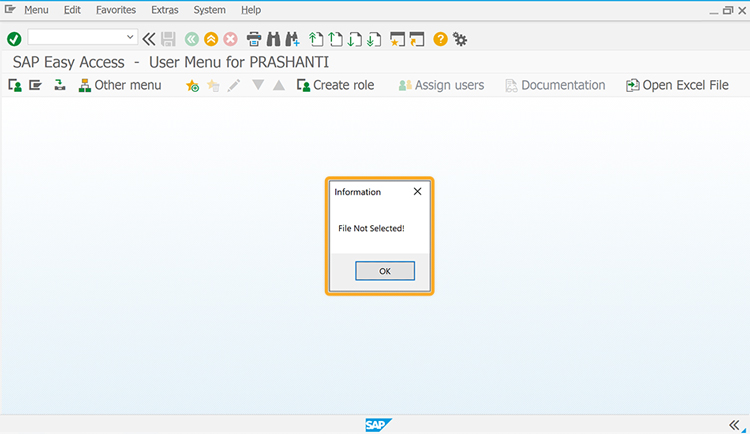
Task: Click the File Not Selected! message text
Action: tap(371, 228)
